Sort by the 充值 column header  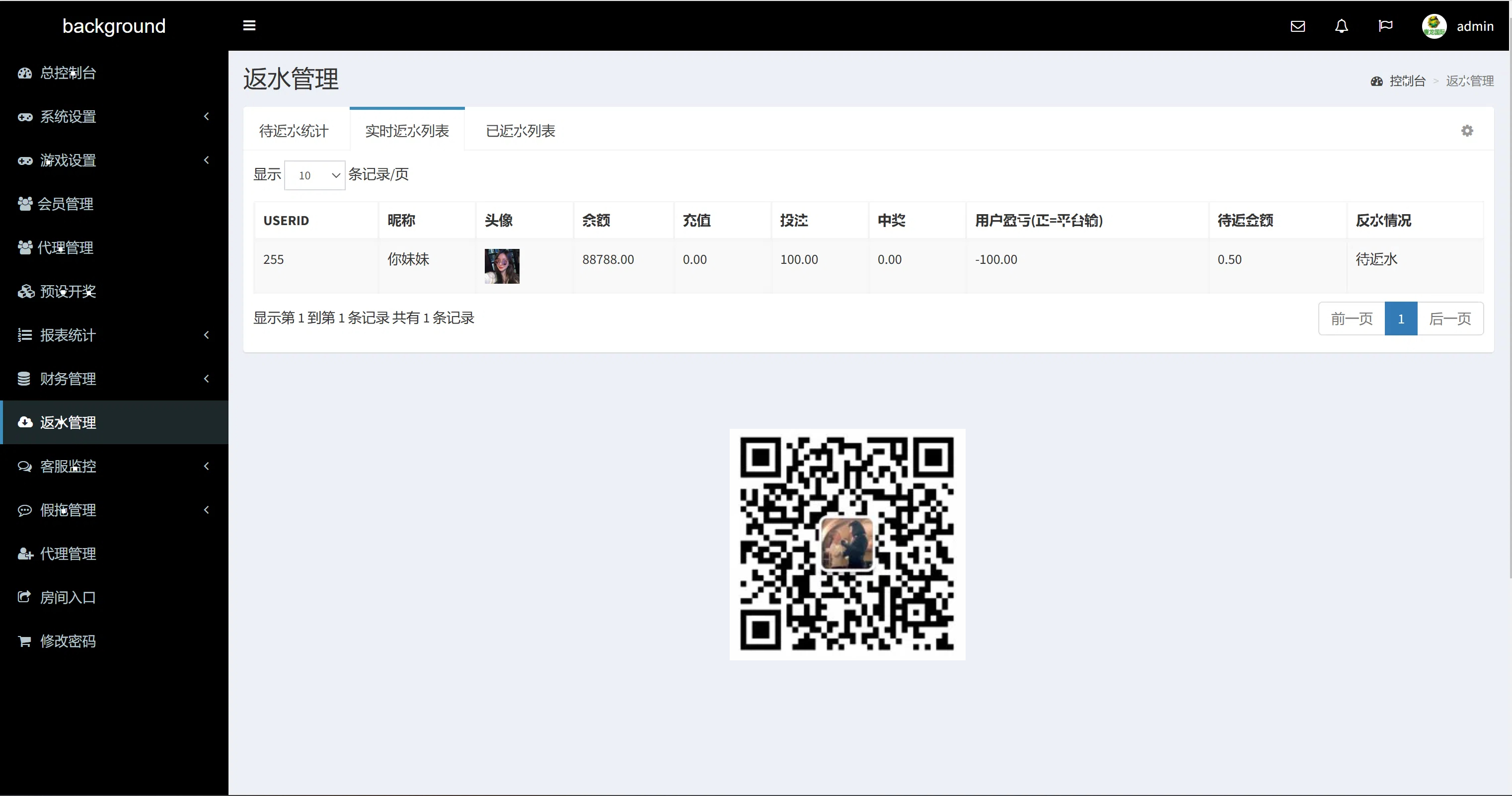coord(722,220)
